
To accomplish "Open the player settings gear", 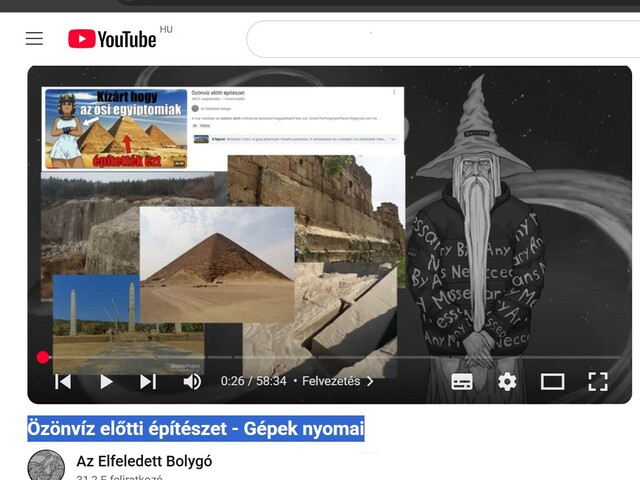I will tap(507, 381).
